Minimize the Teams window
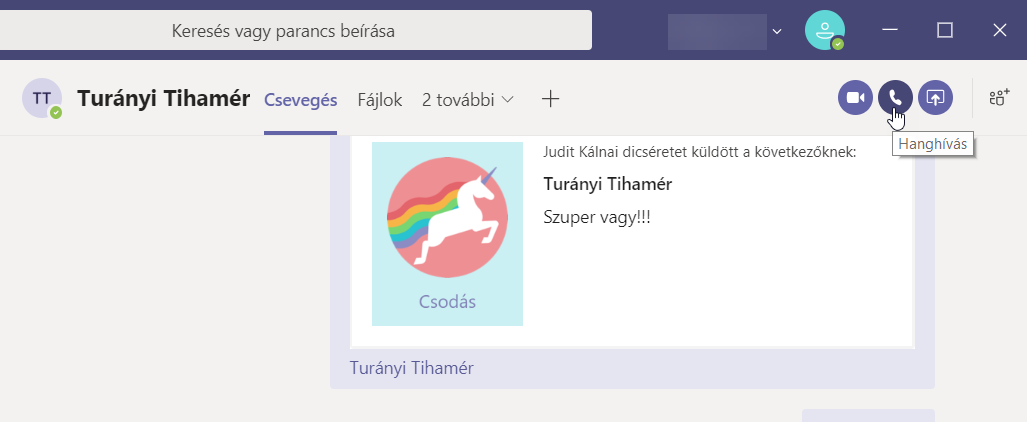 (x=889, y=30)
